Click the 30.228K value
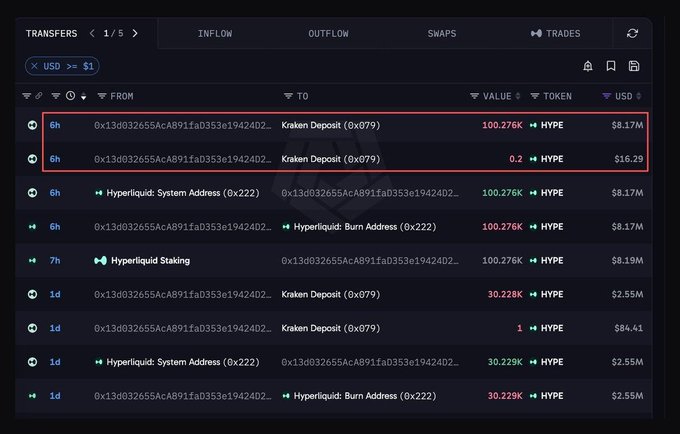 (x=505, y=294)
